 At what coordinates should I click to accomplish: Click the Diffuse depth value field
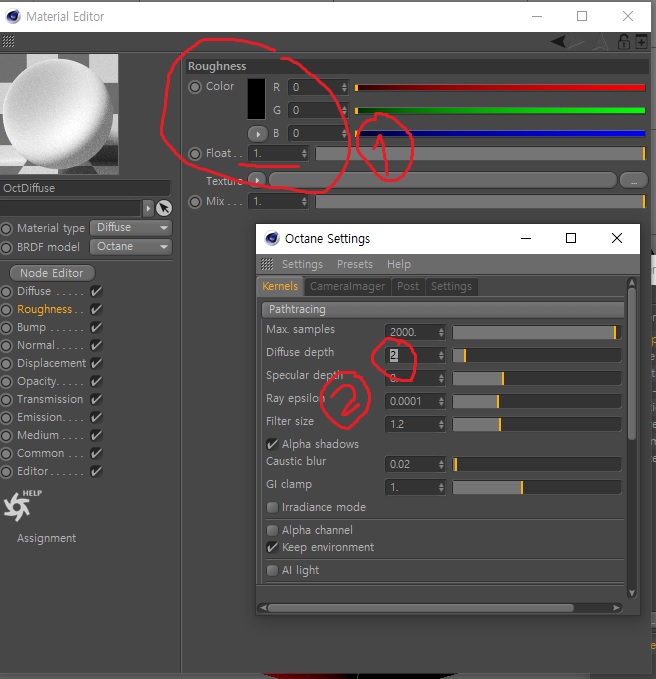click(409, 355)
